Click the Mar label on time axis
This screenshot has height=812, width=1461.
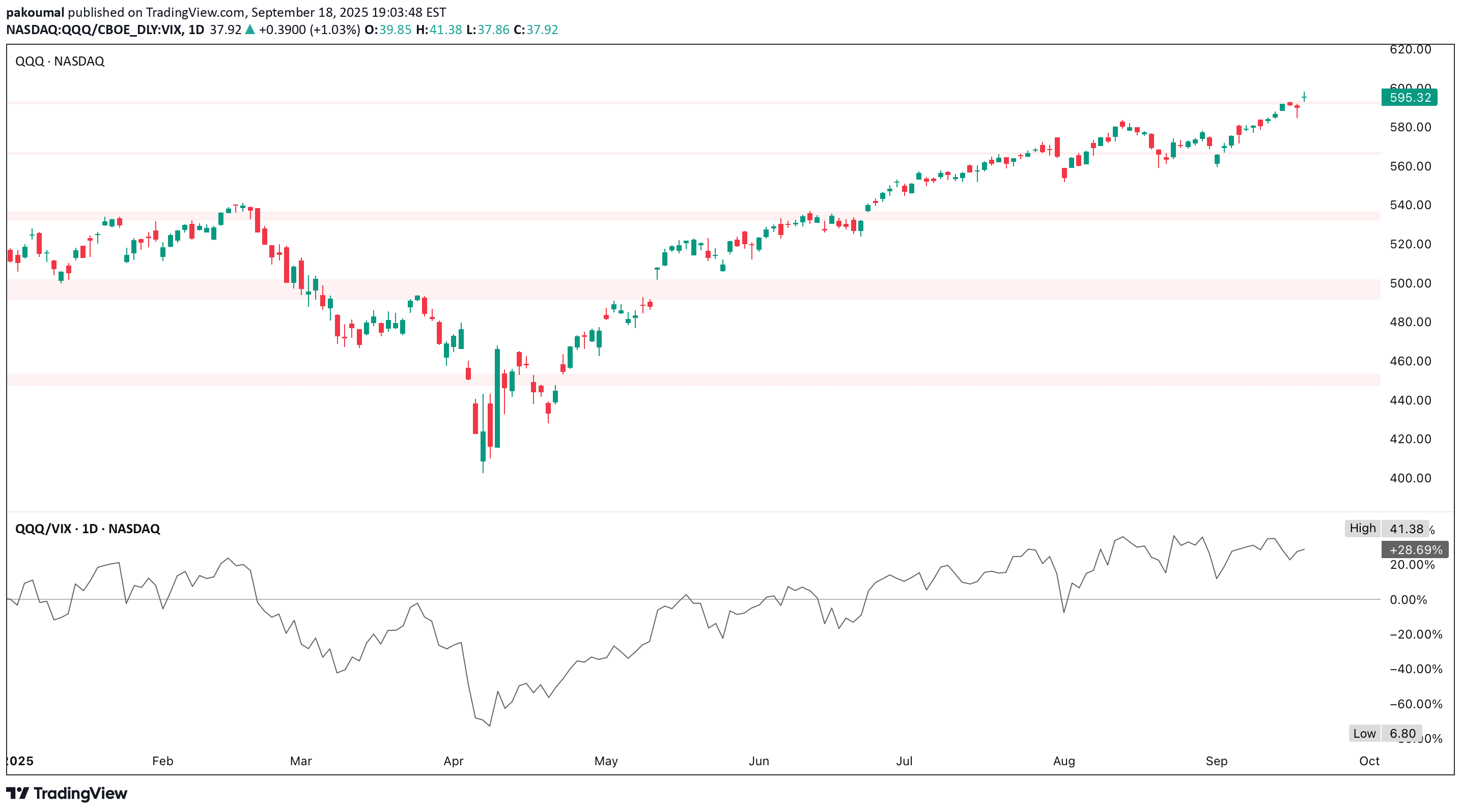tap(300, 761)
